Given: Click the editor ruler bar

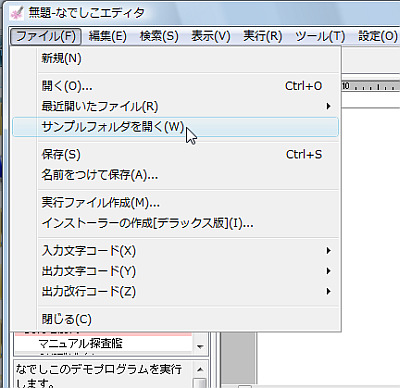Looking at the screenshot, I should coord(371,86).
